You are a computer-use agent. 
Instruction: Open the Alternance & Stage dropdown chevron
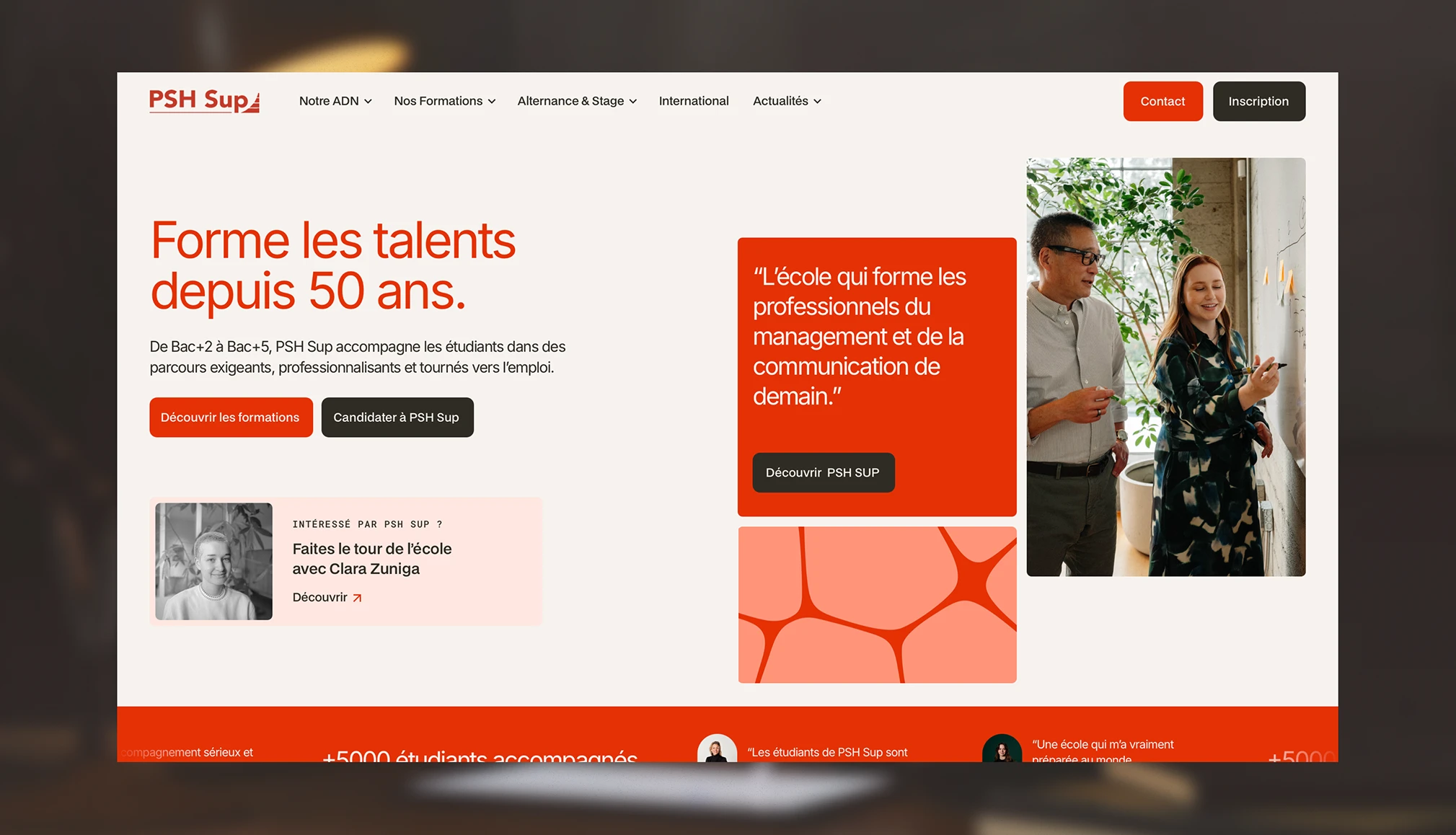pyautogui.click(x=633, y=102)
